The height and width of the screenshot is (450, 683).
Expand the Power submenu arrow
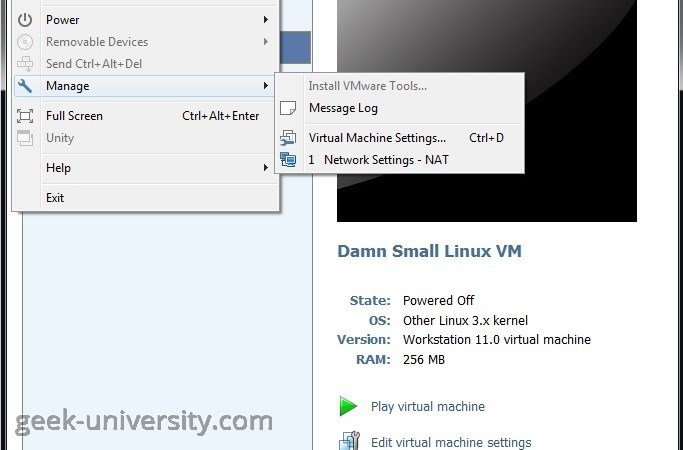[265, 20]
